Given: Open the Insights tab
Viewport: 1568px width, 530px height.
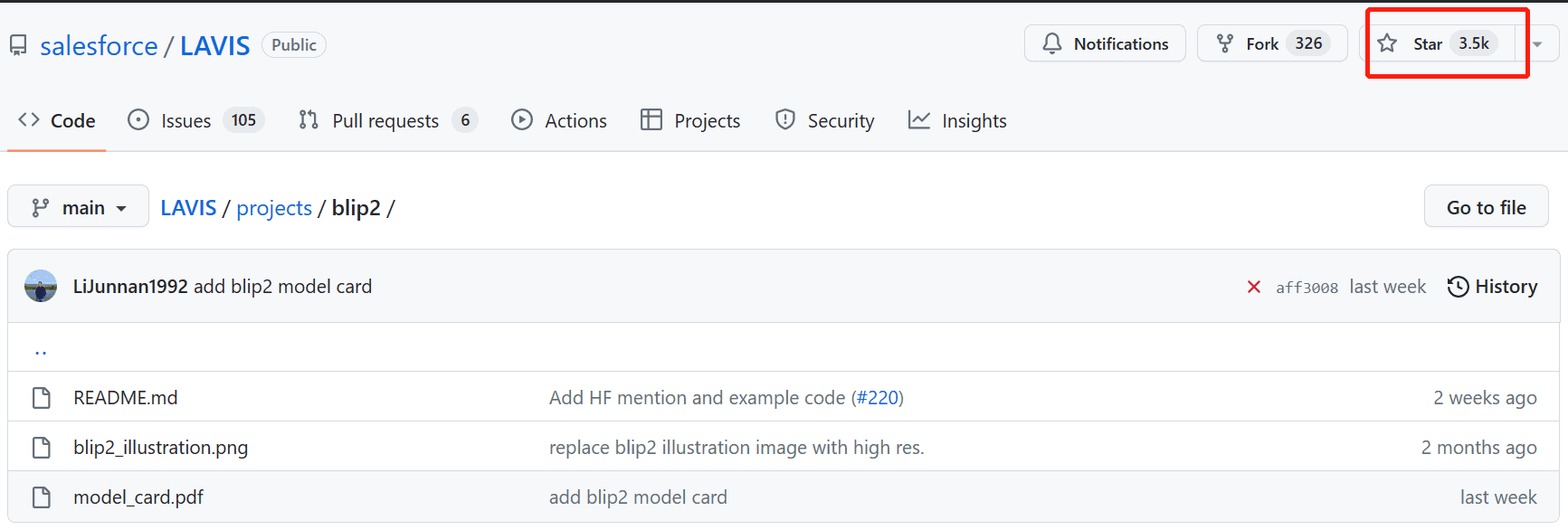Looking at the screenshot, I should coord(957,120).
